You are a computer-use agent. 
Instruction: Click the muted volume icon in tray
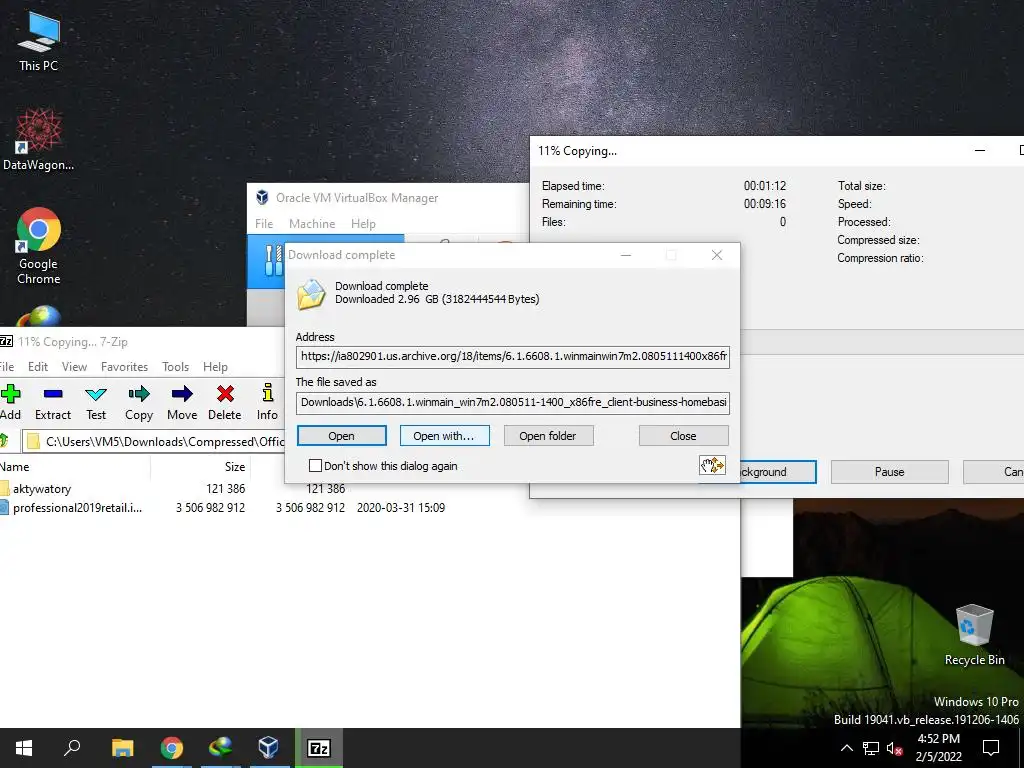tap(894, 748)
